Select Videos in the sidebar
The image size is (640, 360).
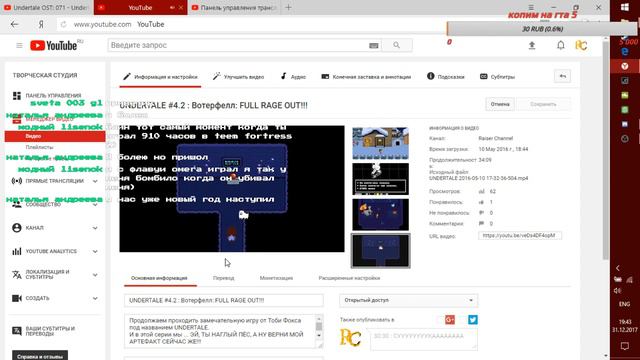[55, 136]
